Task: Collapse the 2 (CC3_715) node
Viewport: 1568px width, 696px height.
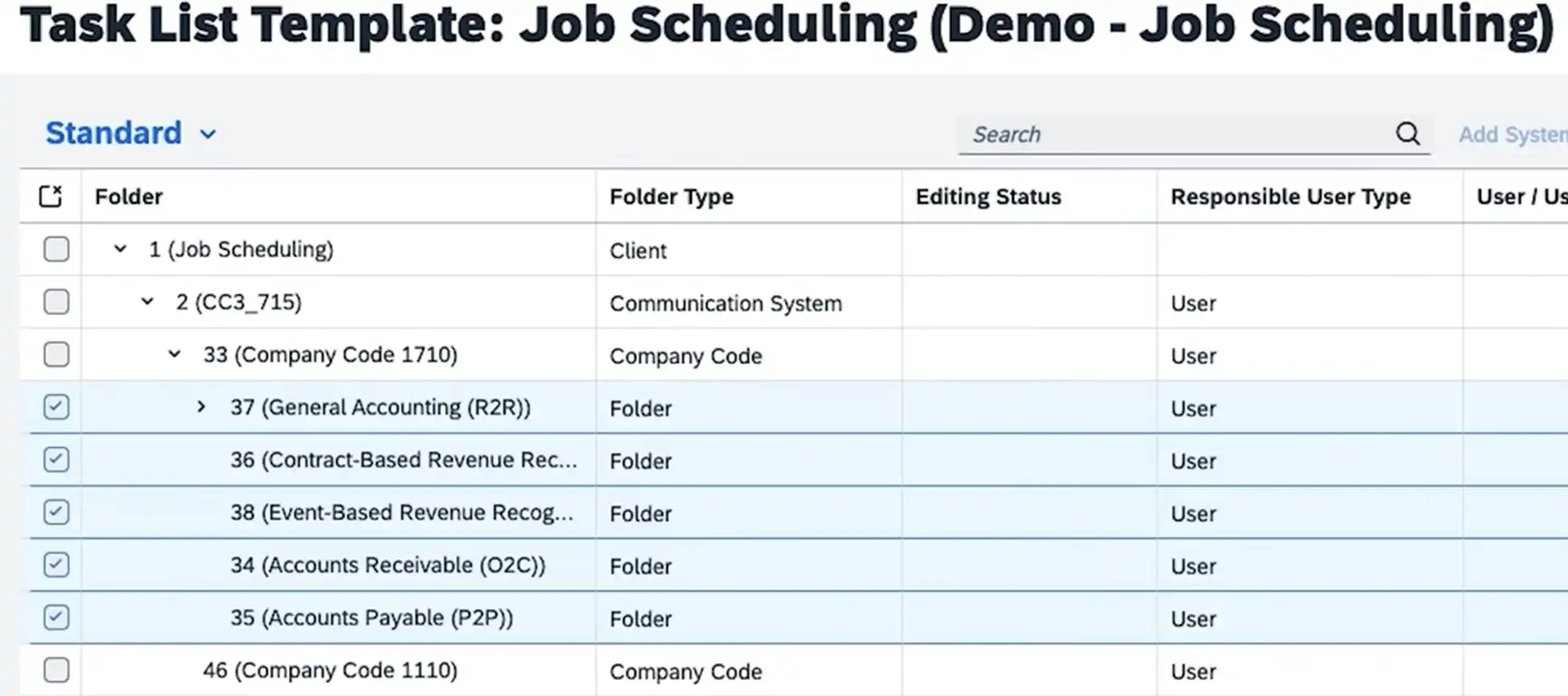Action: (x=147, y=302)
